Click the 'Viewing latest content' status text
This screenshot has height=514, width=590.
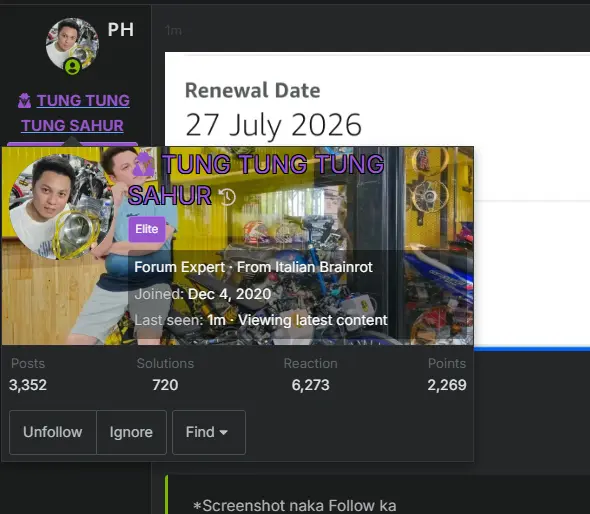pyautogui.click(x=313, y=320)
